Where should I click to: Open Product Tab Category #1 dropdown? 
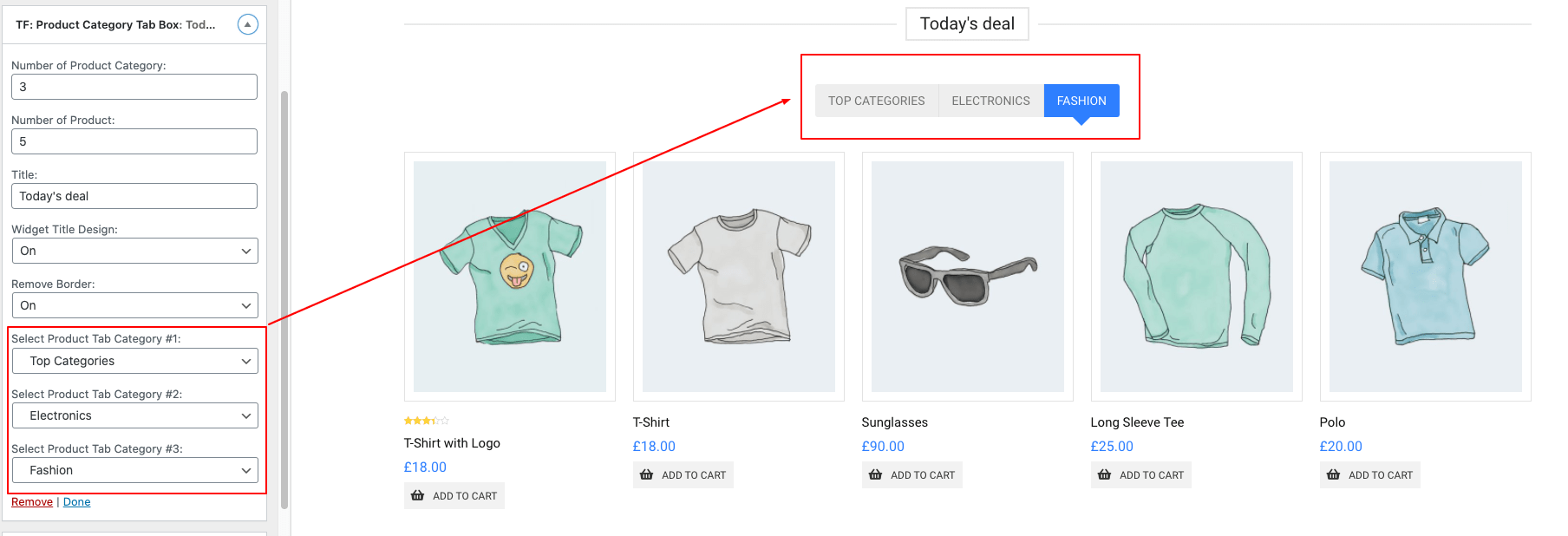[x=134, y=361]
